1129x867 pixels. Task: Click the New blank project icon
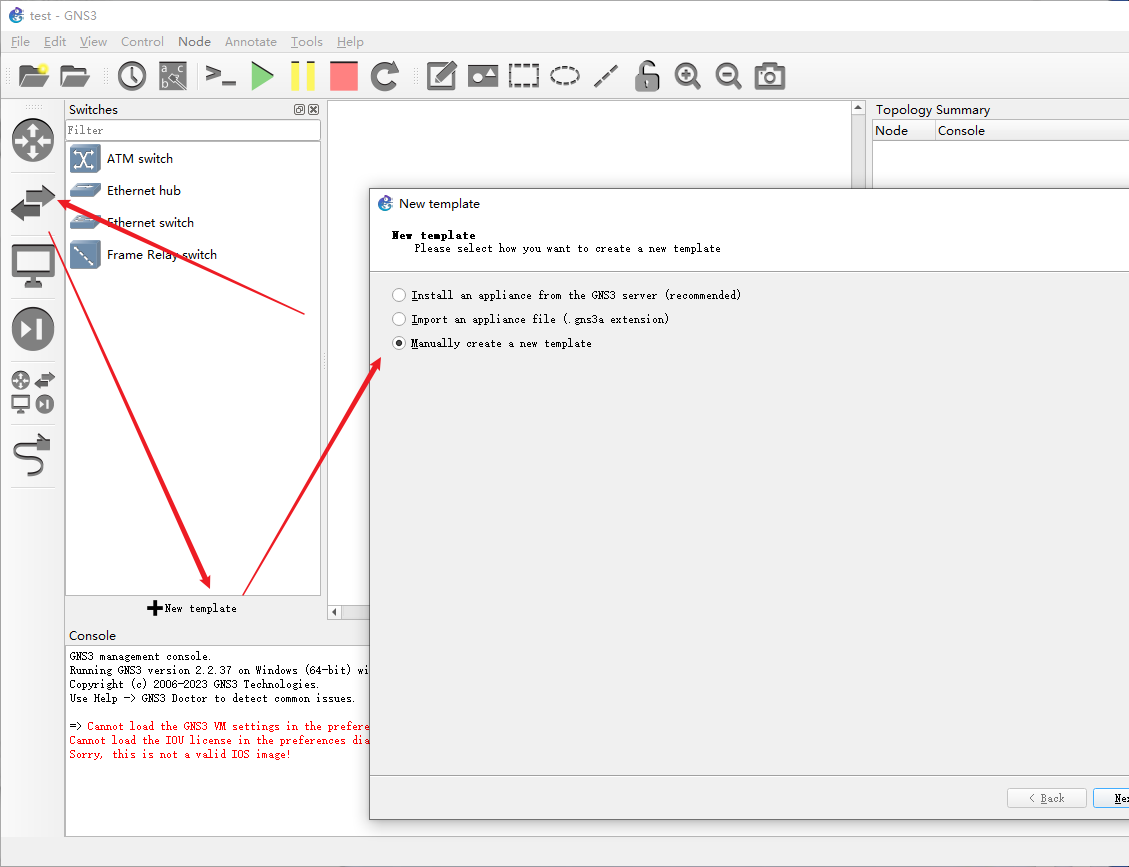(x=34, y=76)
